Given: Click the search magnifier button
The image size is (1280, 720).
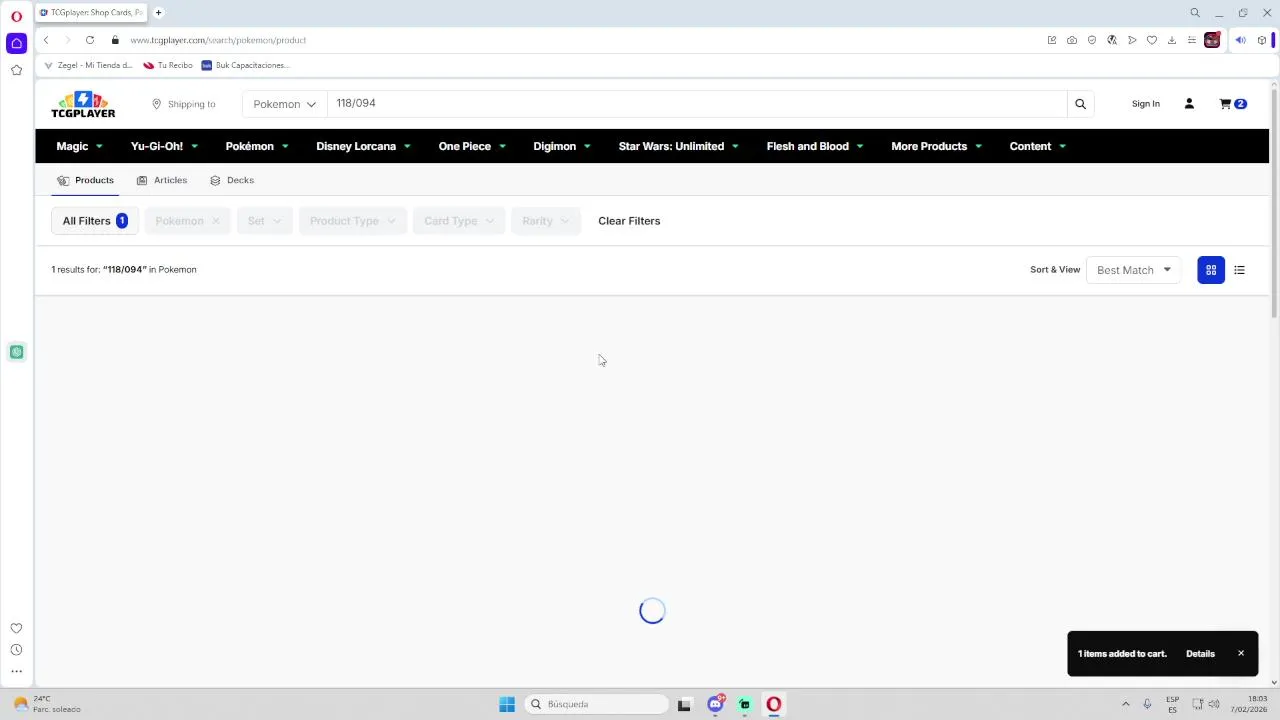Looking at the screenshot, I should point(1080,104).
